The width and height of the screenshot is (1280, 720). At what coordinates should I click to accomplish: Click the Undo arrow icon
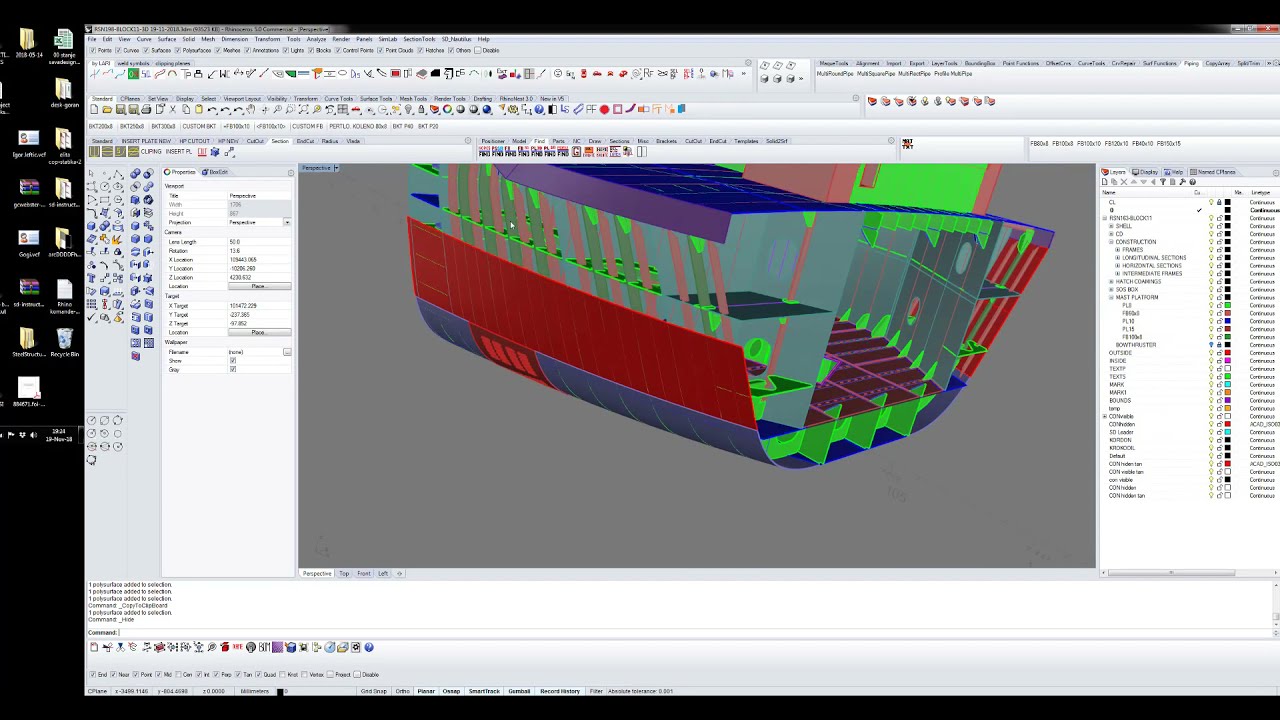(212, 109)
